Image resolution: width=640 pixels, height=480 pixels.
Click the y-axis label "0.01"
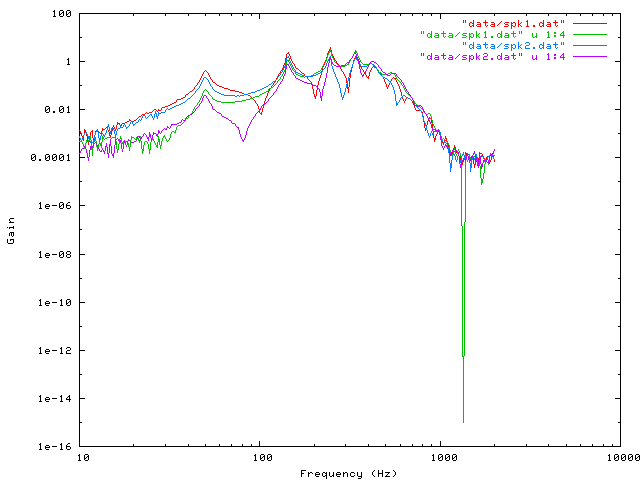(58, 109)
